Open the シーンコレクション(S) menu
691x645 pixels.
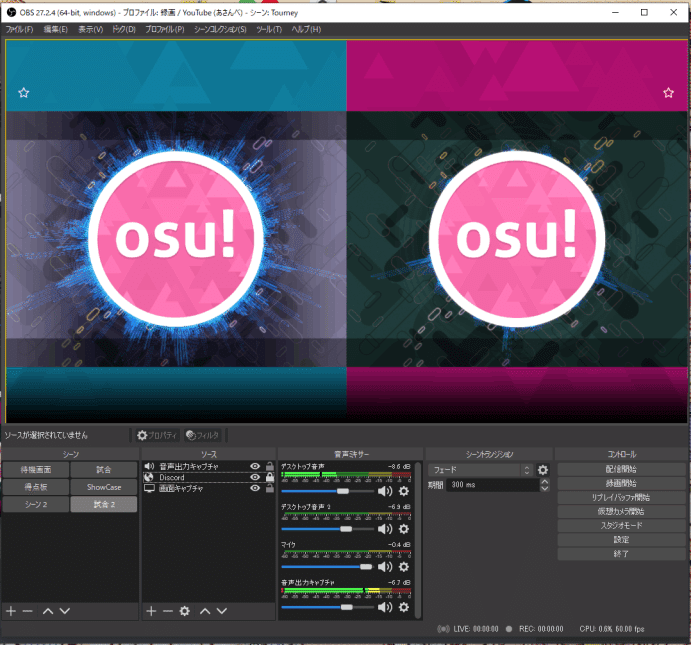click(x=220, y=30)
